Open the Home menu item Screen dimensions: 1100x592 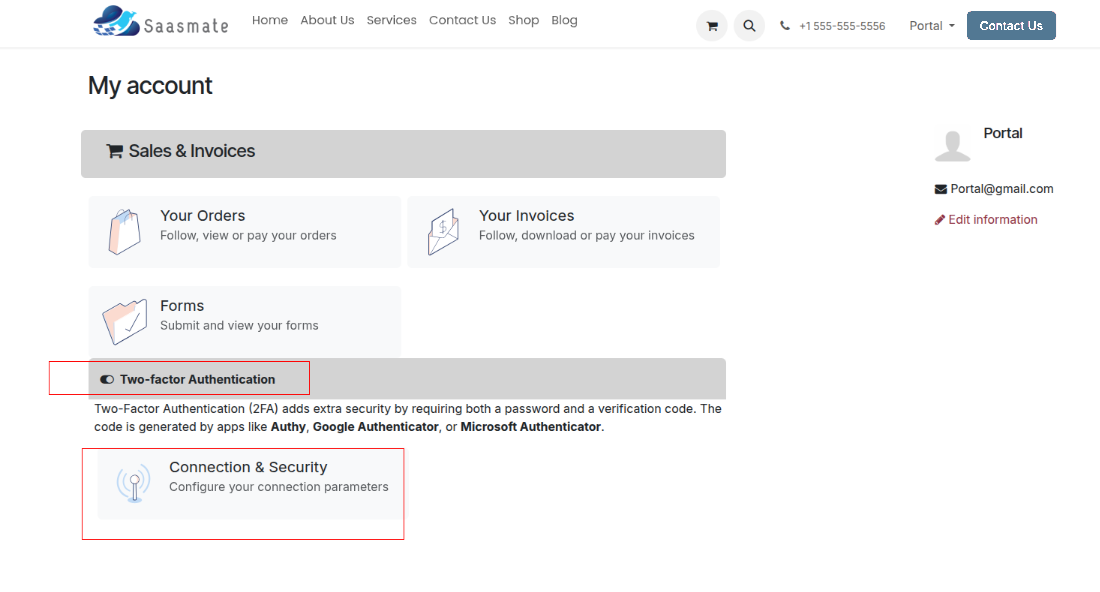point(270,20)
